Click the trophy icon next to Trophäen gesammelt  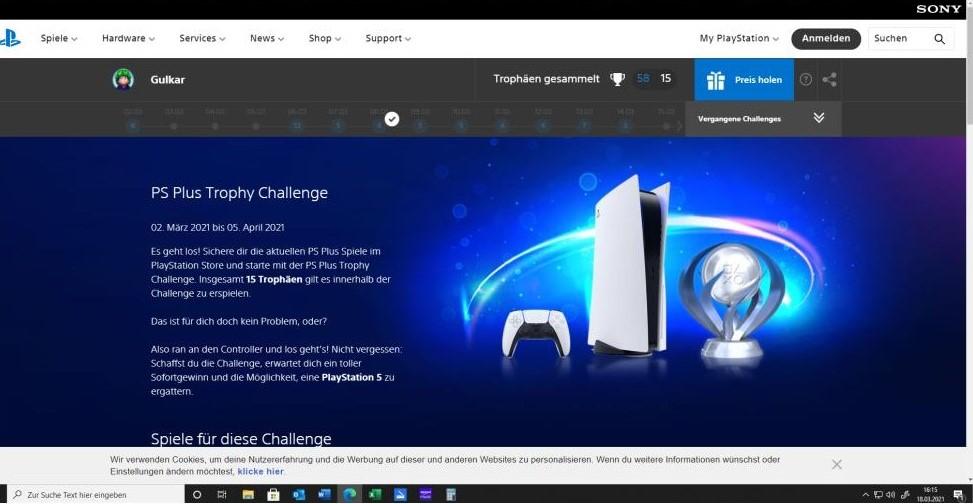(617, 79)
